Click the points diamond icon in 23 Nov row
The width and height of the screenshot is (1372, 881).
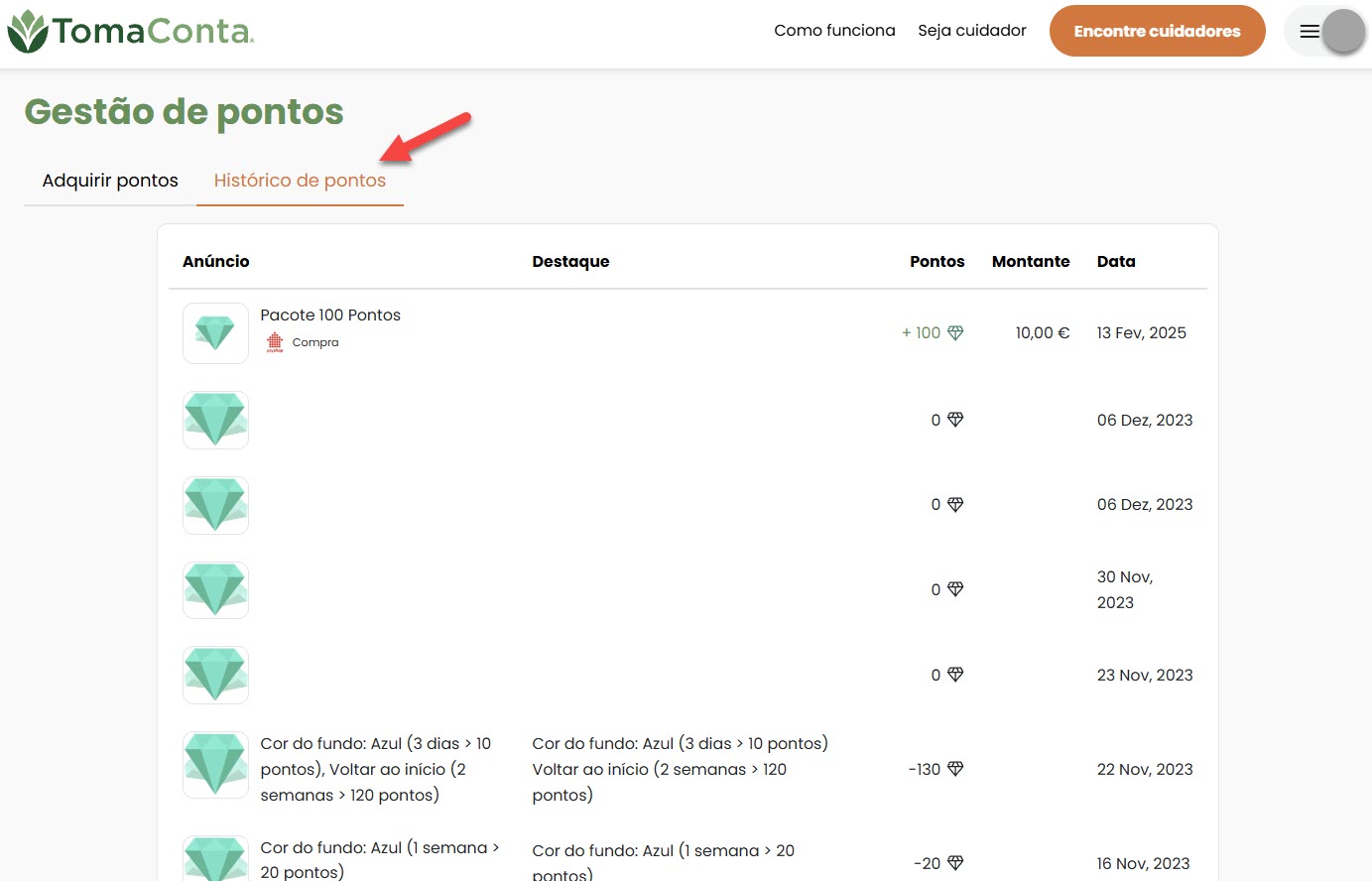955,675
